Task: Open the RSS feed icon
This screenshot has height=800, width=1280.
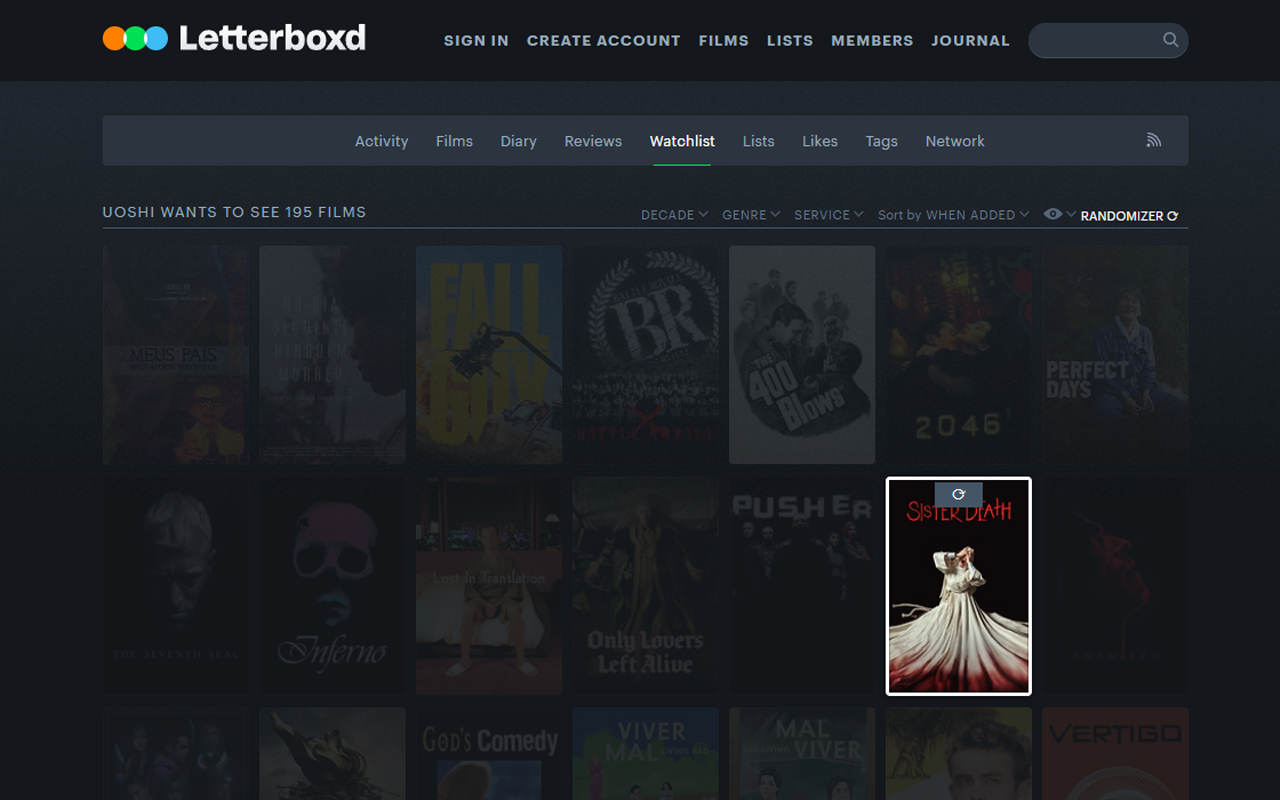Action: tap(1154, 140)
